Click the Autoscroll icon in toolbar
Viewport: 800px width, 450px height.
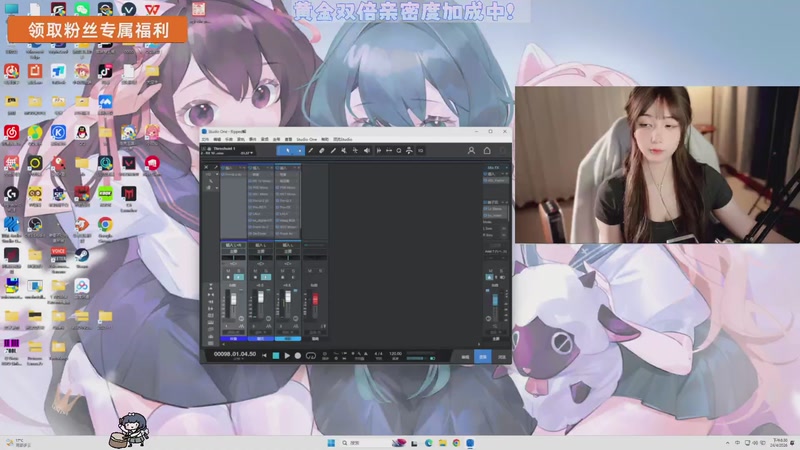pos(409,151)
